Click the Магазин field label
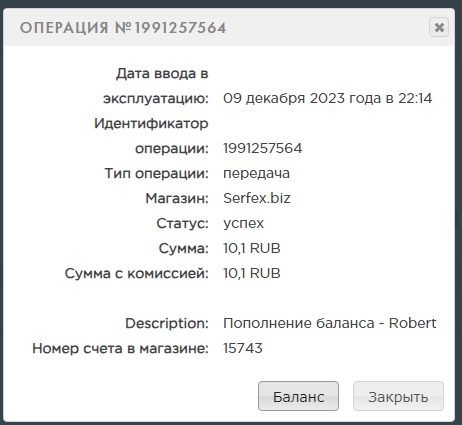Viewport: 462px width, 425px height. tap(177, 198)
